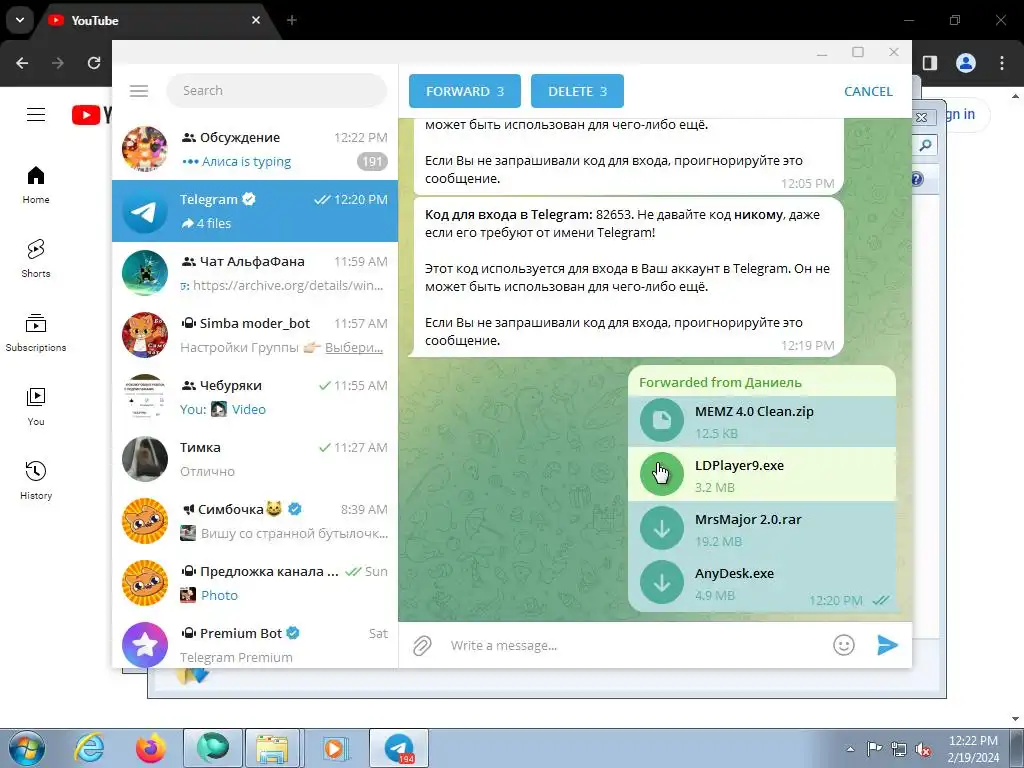Go forward in the browser
Image resolution: width=1024 pixels, height=768 pixels.
pos(58,63)
